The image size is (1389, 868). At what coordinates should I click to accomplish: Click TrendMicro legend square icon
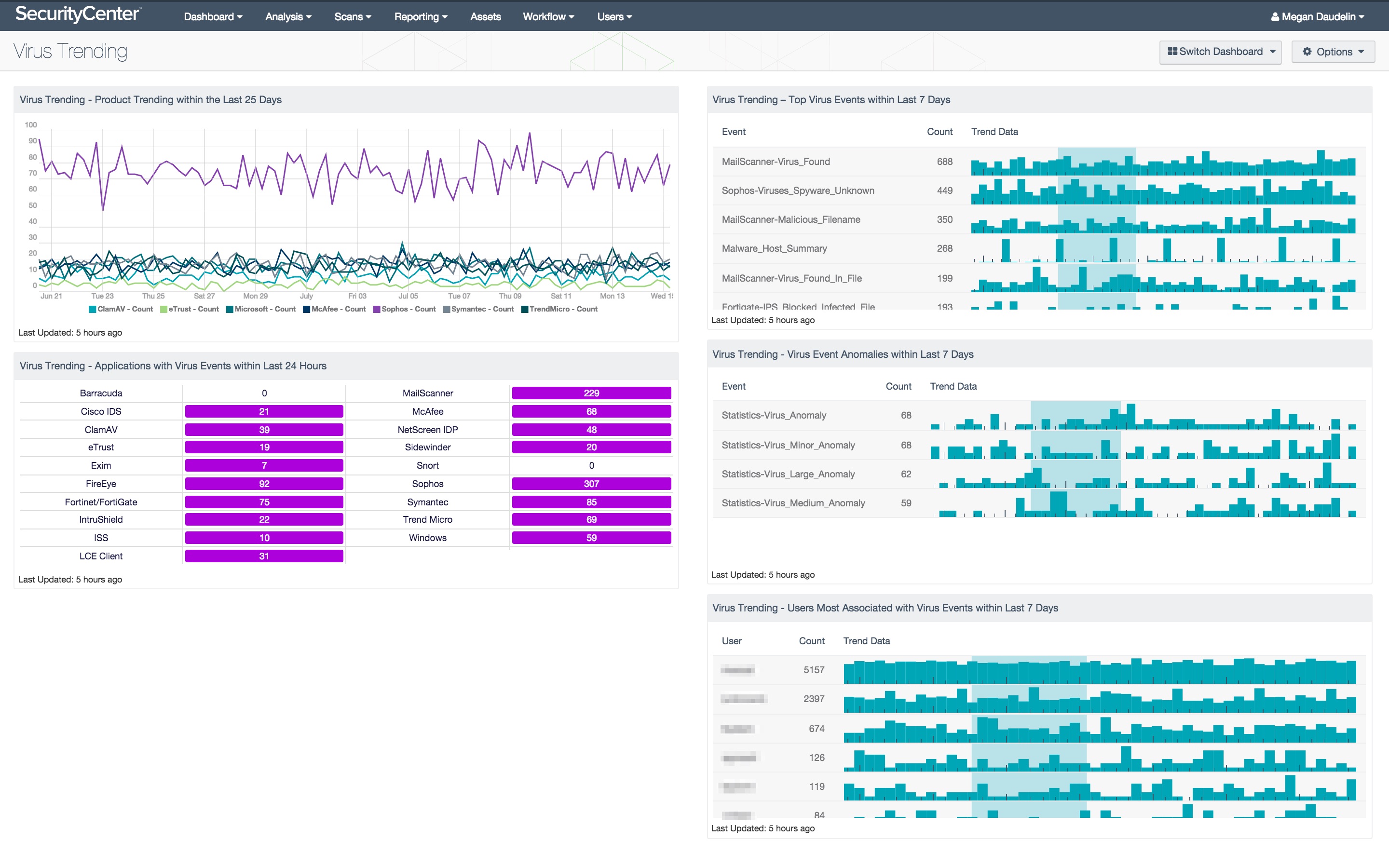coord(524,310)
